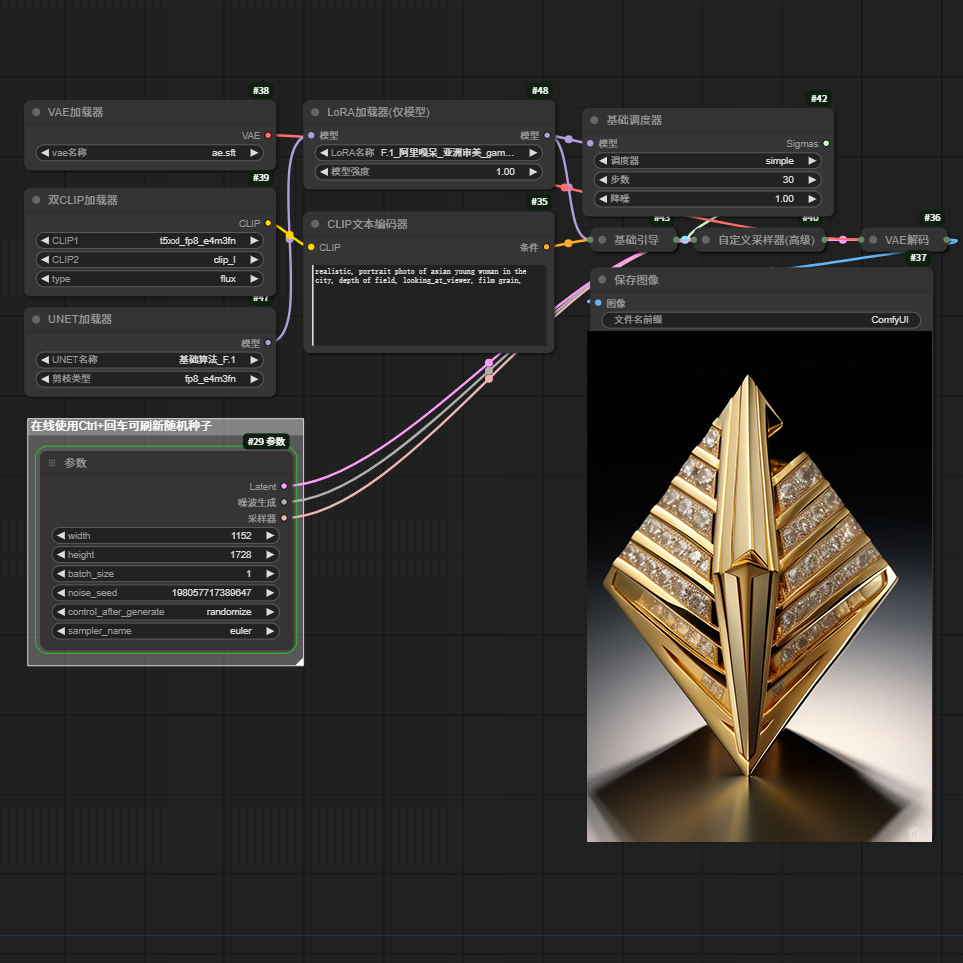Click the 模型 output port on UNET加载器

(x=268, y=343)
